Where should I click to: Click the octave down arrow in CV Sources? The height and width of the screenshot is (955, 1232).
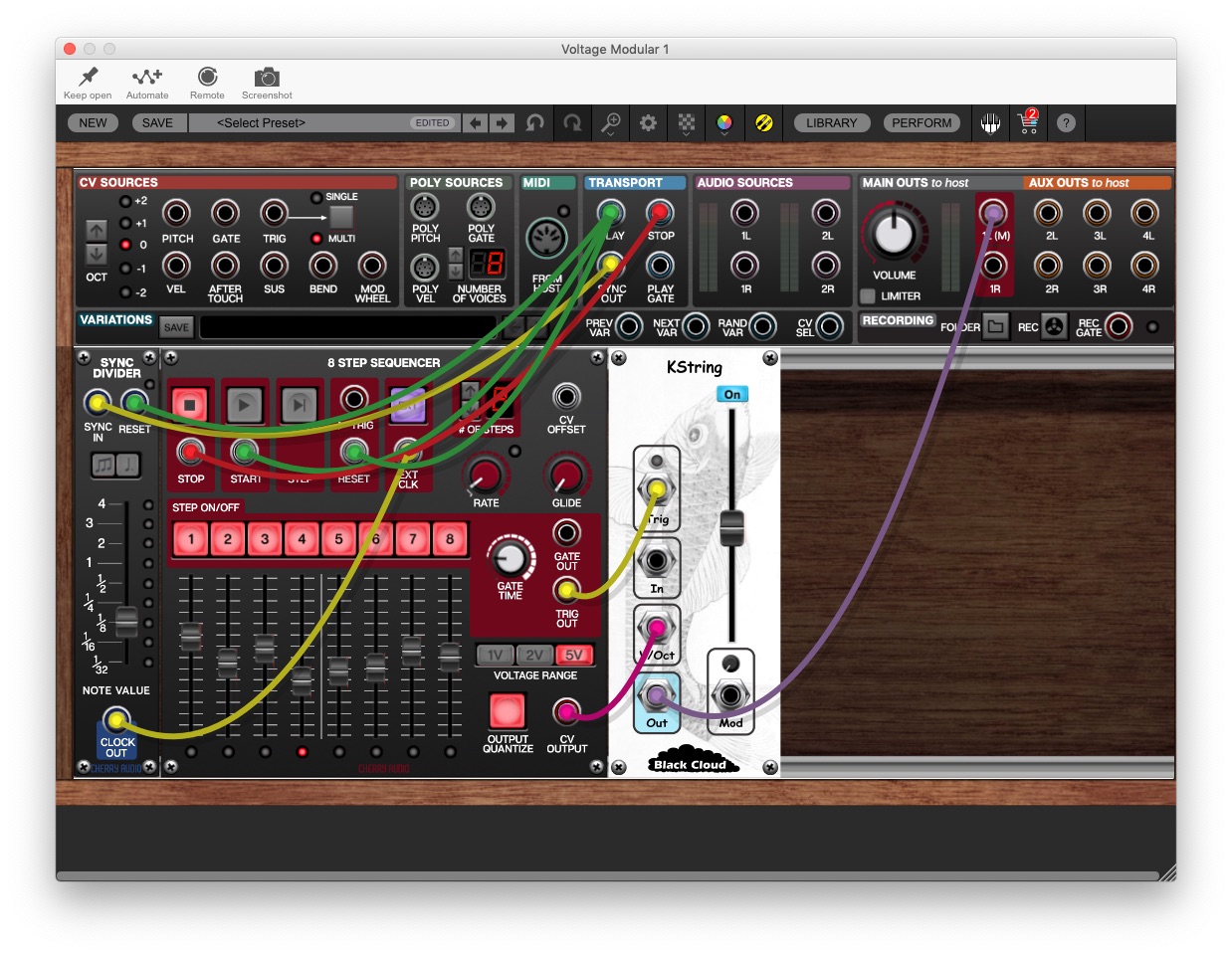coord(97,254)
